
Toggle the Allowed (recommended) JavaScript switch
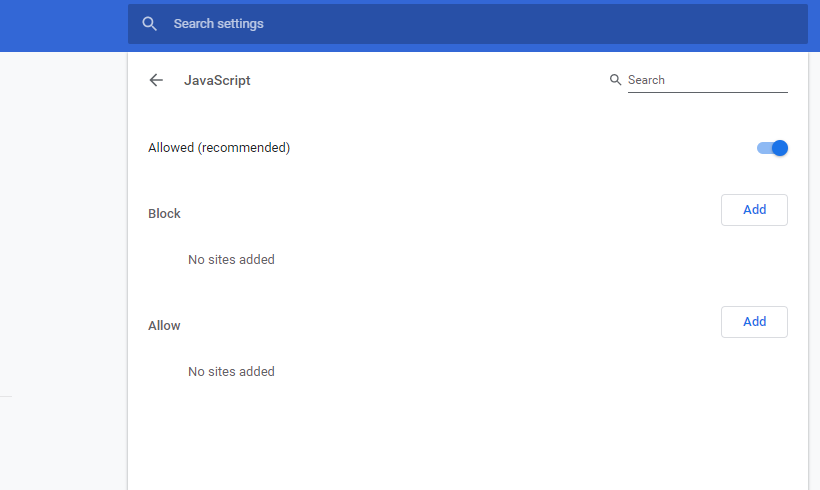click(773, 148)
